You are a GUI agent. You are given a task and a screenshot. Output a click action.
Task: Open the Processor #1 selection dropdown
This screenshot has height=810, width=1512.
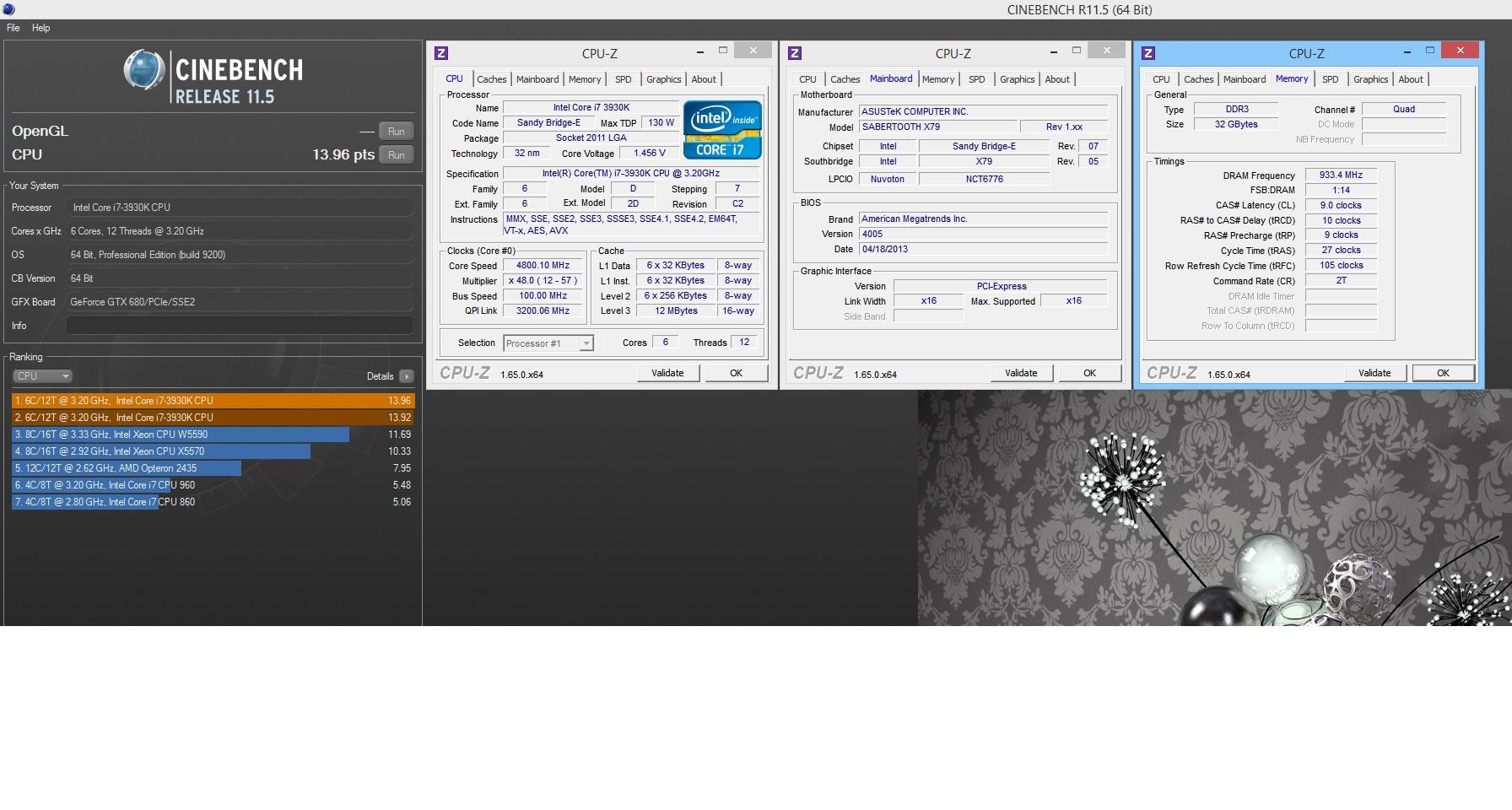pyautogui.click(x=548, y=343)
